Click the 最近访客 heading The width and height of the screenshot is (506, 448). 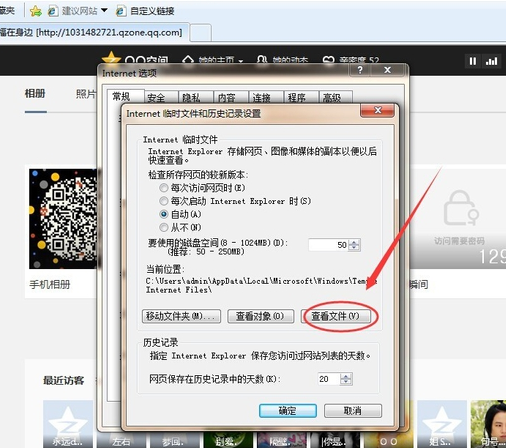tap(63, 380)
